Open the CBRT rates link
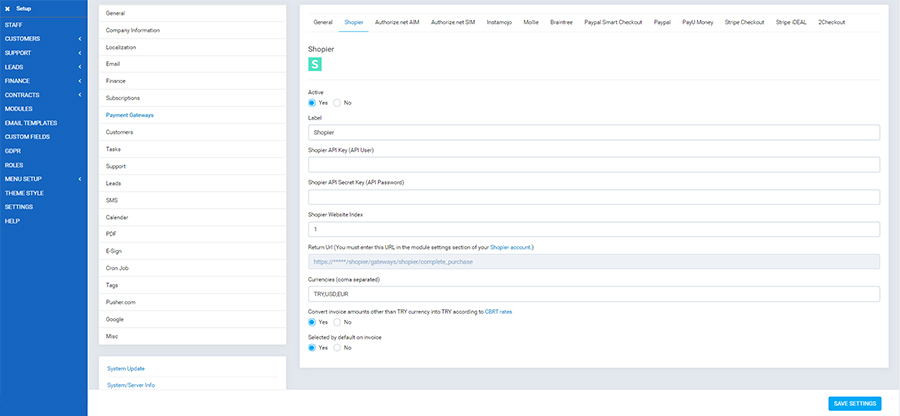The width and height of the screenshot is (900, 416). (498, 312)
